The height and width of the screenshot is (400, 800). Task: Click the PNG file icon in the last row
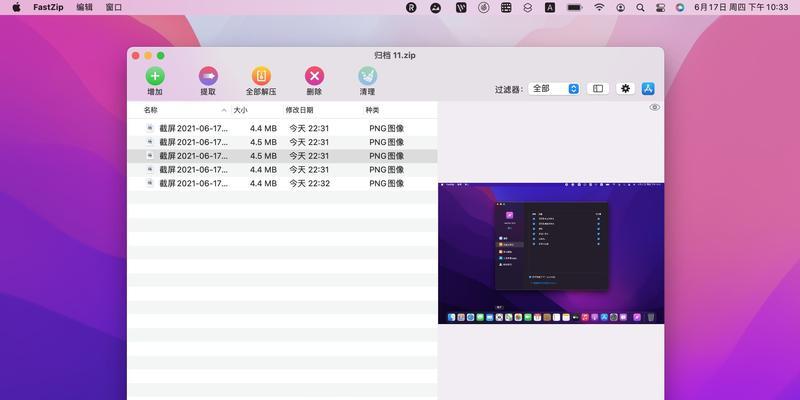coord(149,183)
